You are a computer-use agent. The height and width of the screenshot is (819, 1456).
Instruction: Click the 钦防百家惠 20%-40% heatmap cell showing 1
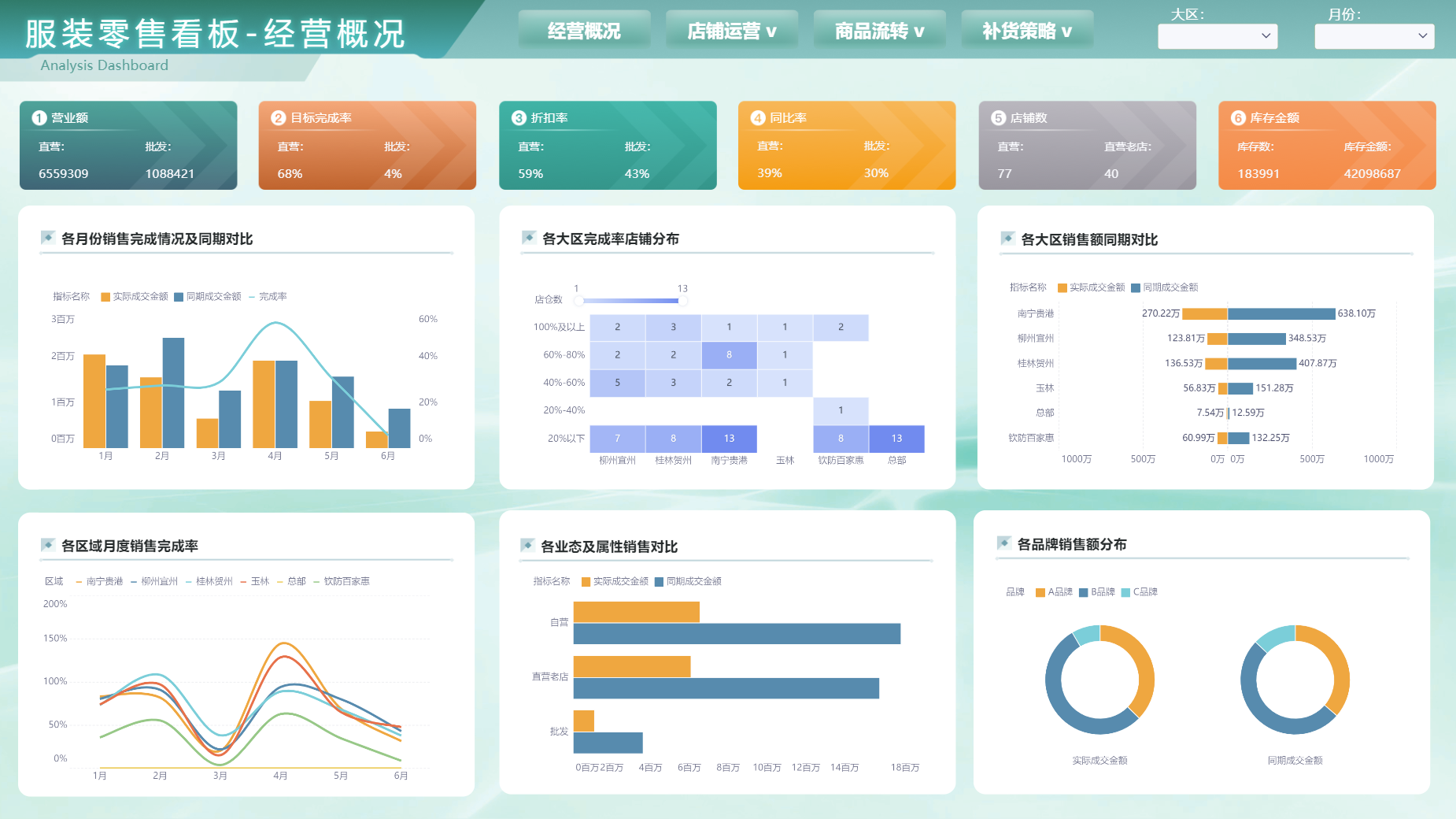841,410
